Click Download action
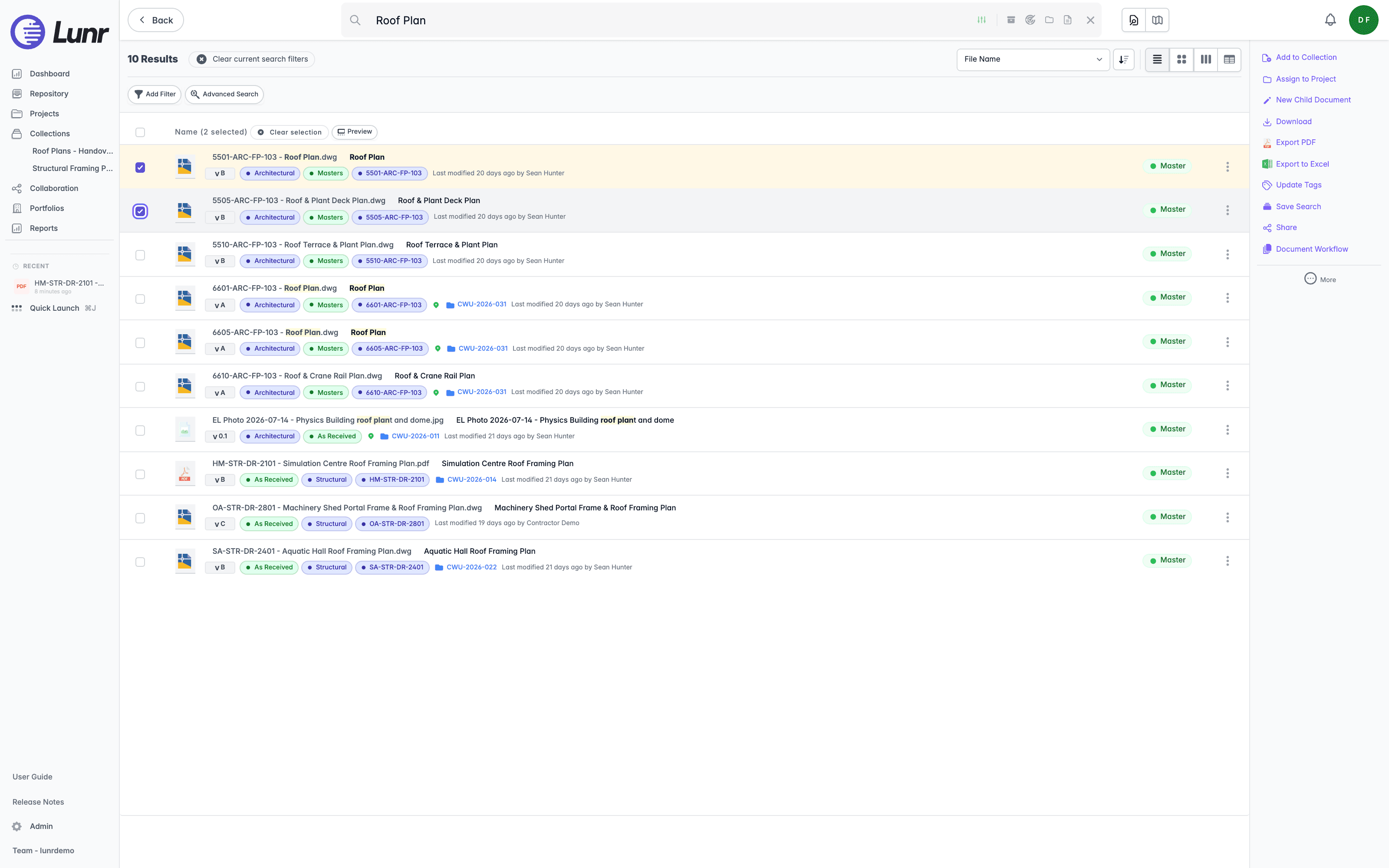The height and width of the screenshot is (868, 1389). tap(1287, 122)
